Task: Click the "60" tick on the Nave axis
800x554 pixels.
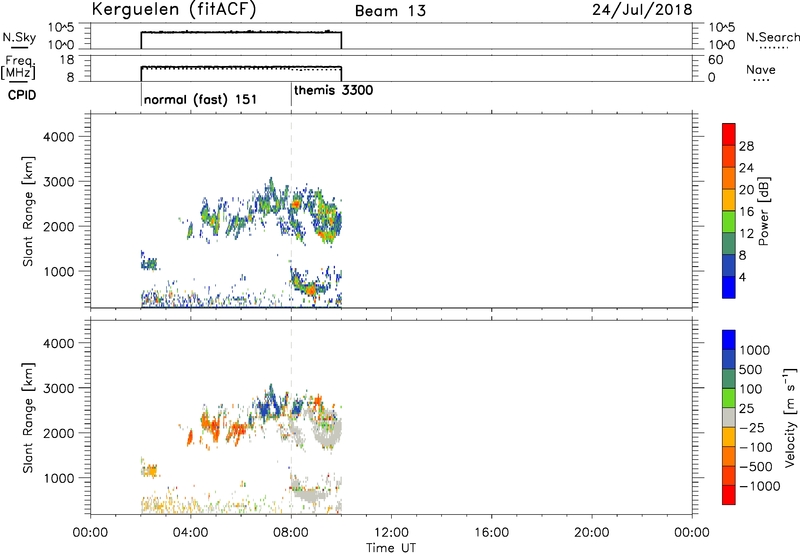Action: click(715, 60)
